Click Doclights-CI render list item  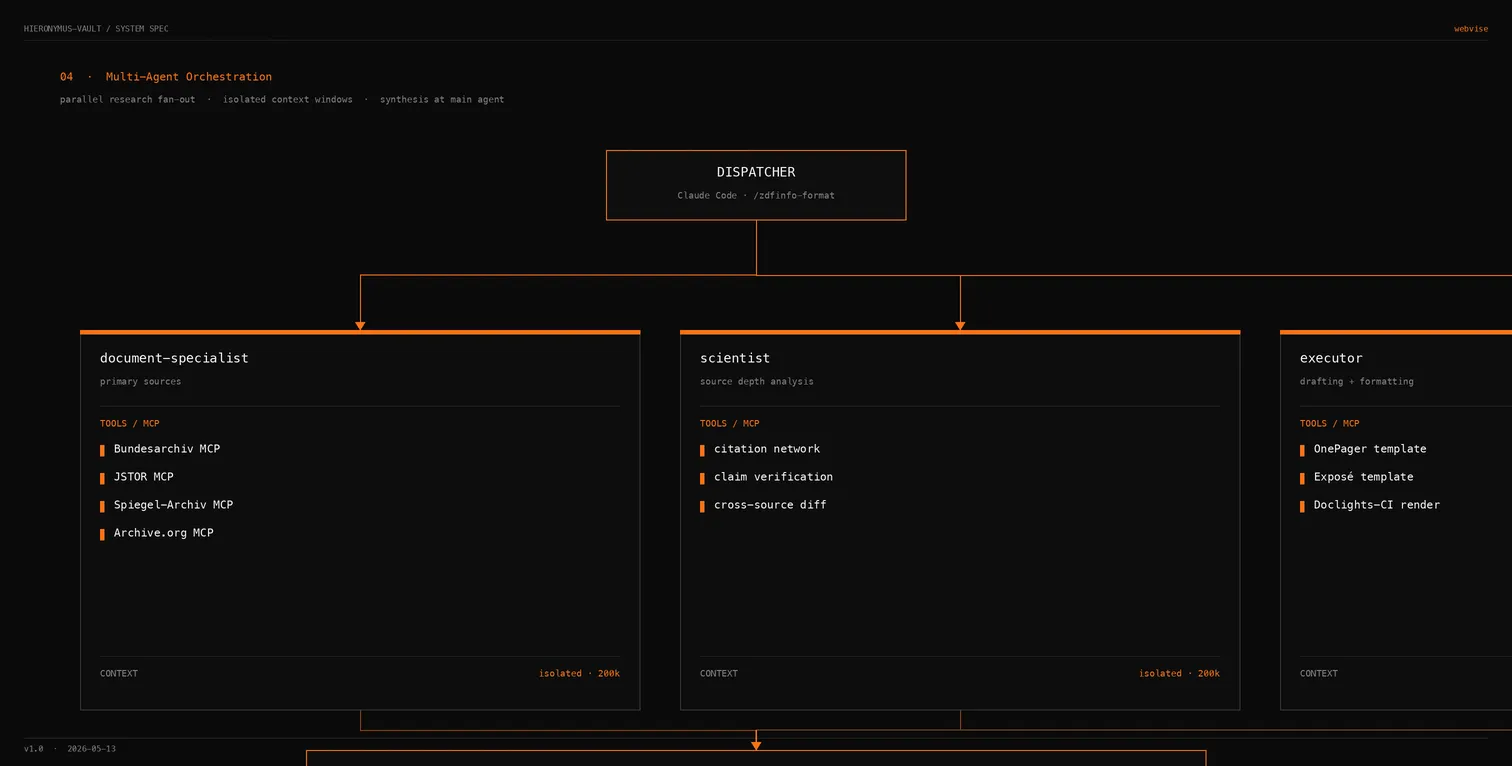1377,505
